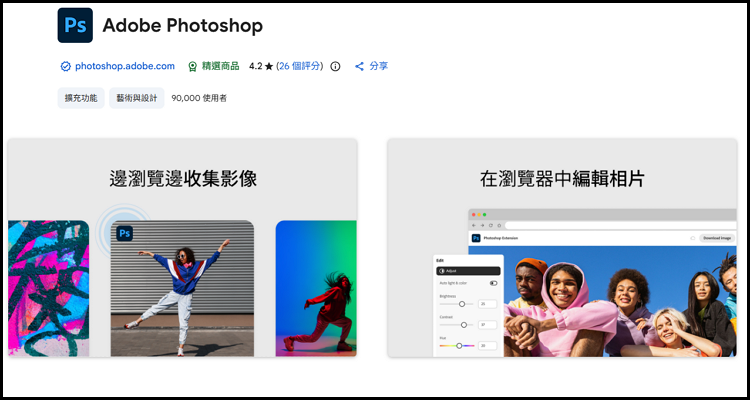750x400 pixels.
Task: Click the 分享 share link
Action: (378, 67)
